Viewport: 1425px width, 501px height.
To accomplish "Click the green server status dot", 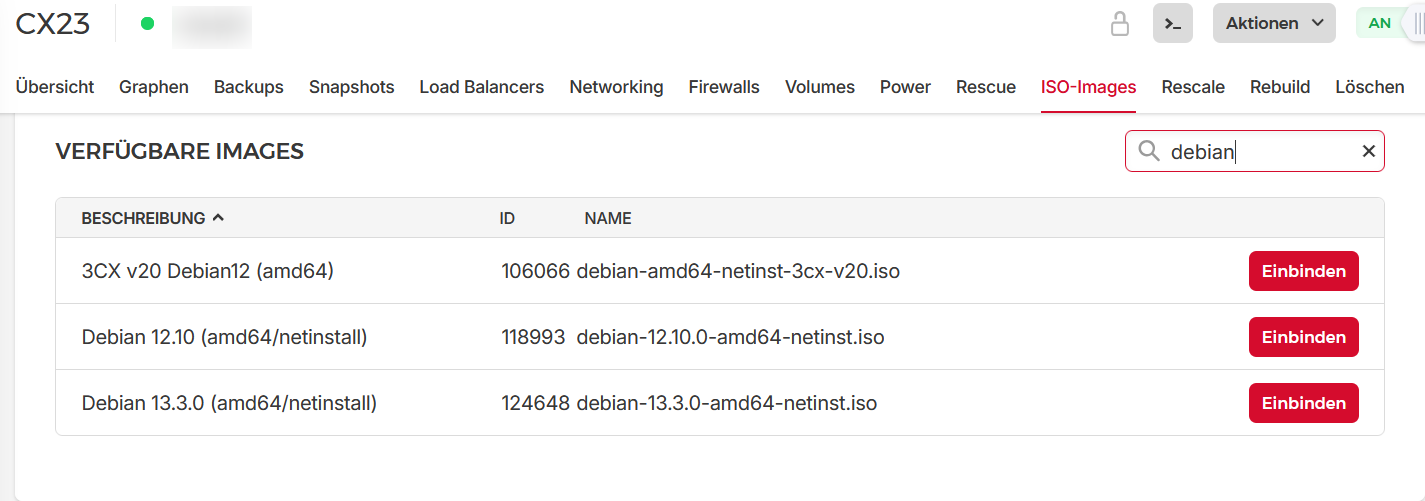I will point(147,23).
